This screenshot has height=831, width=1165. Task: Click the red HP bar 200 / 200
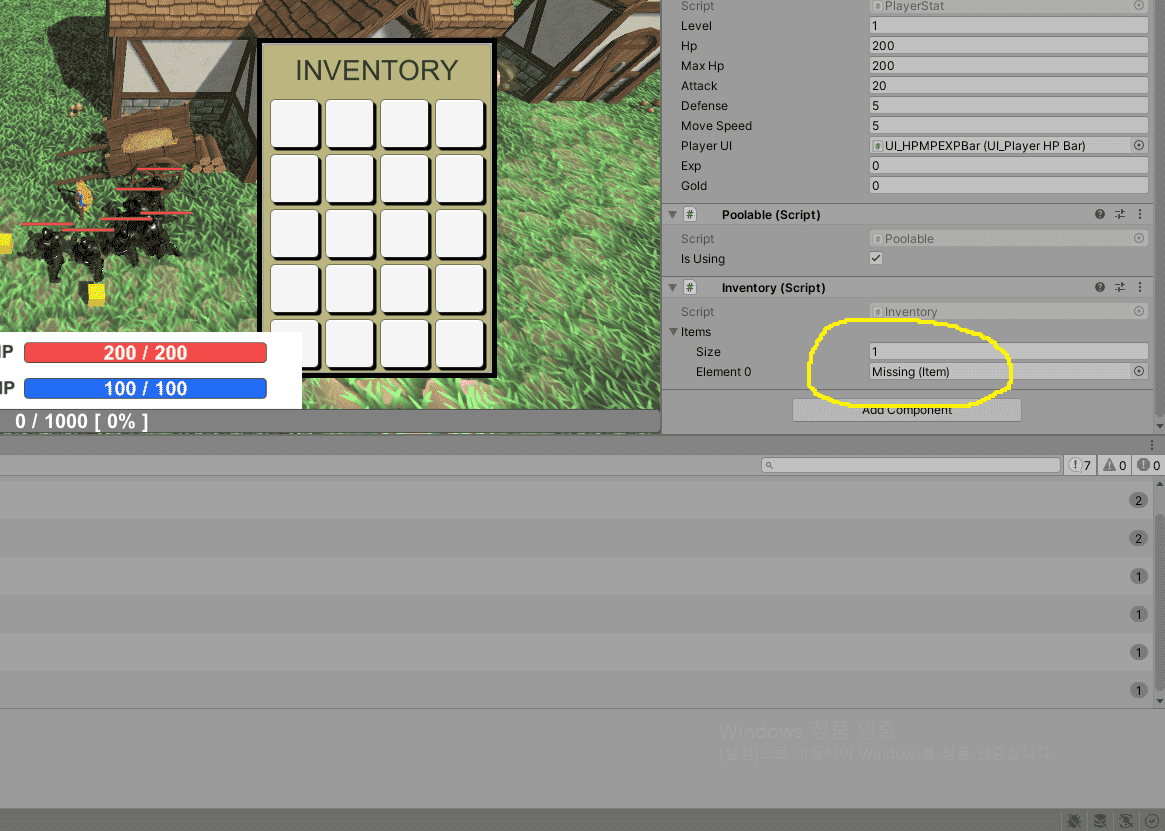[146, 352]
